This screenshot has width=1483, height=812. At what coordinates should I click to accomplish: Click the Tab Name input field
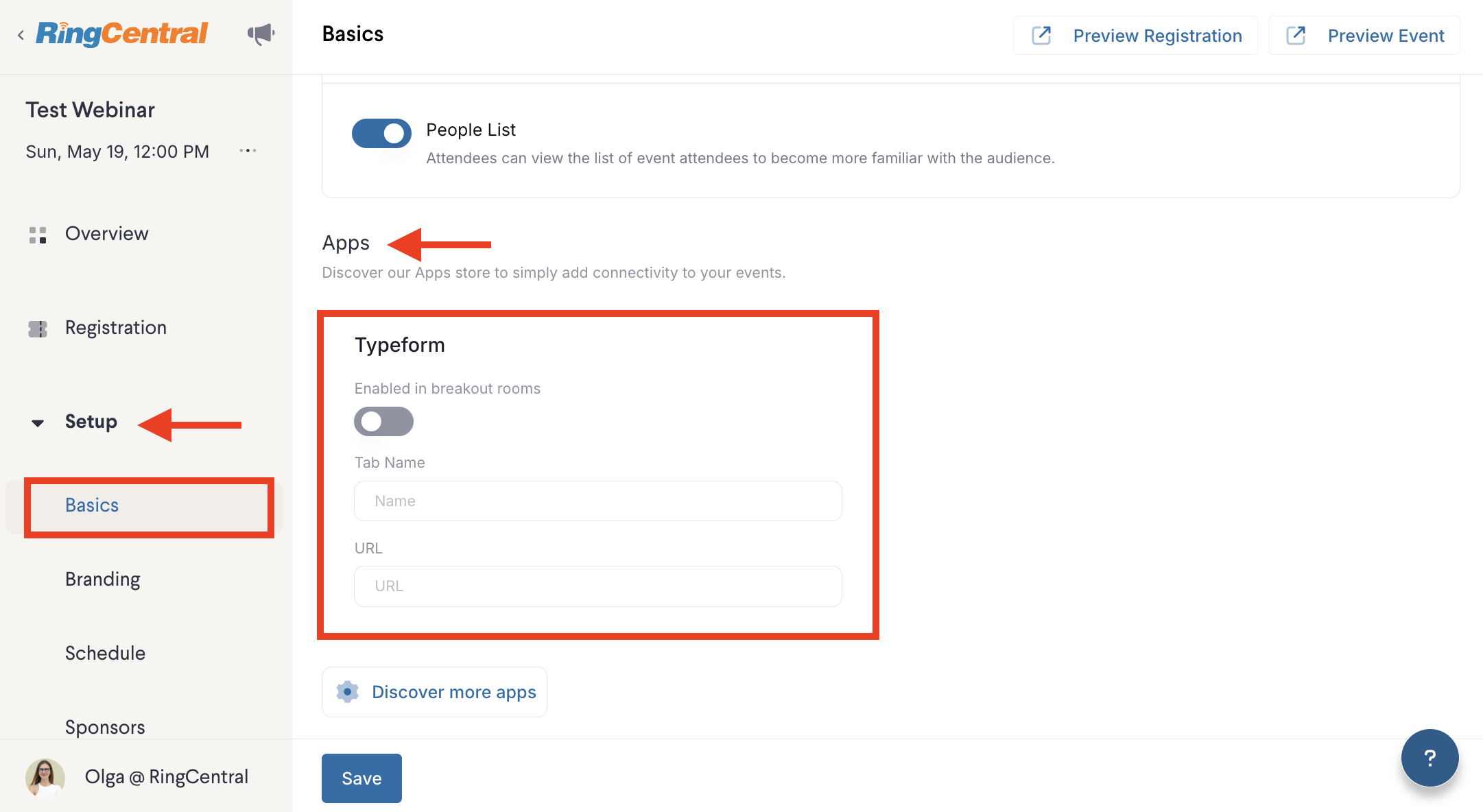[x=597, y=501]
